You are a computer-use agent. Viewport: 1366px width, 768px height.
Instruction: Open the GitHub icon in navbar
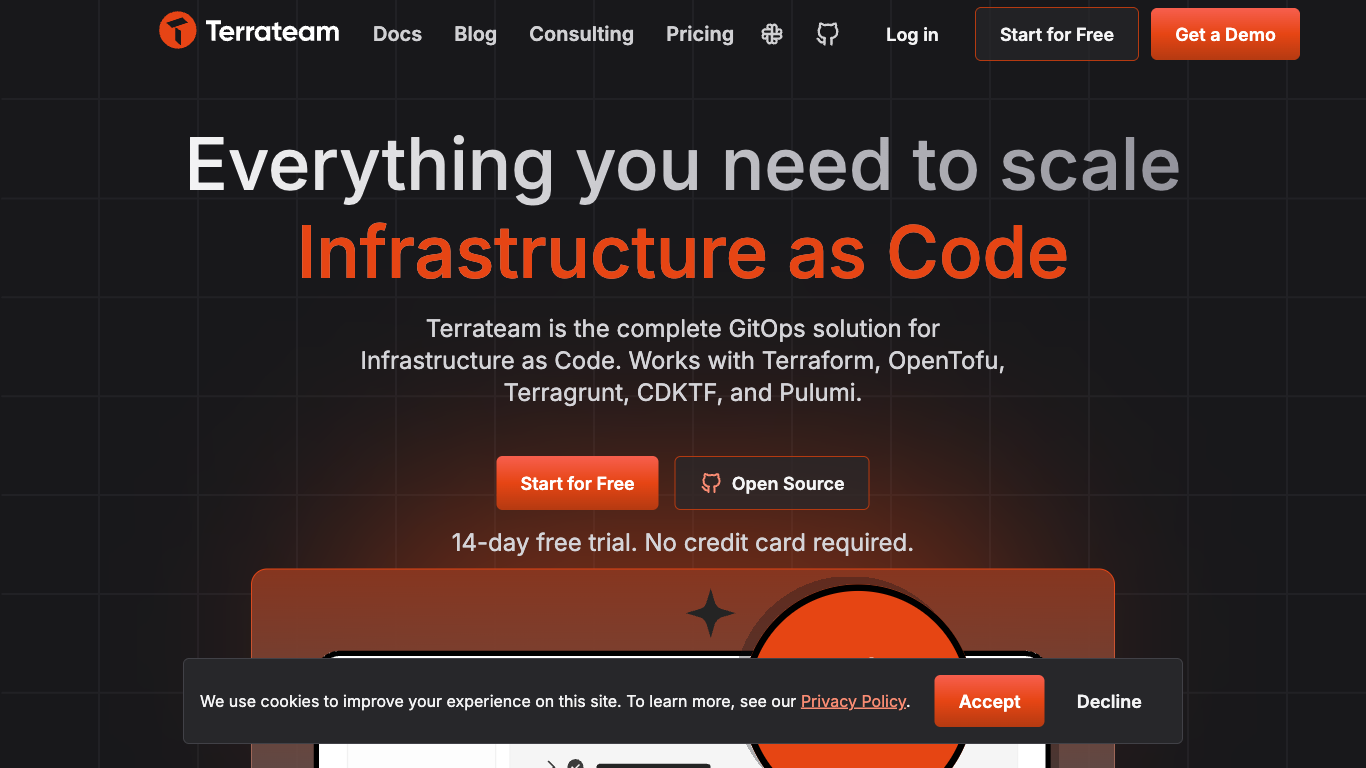pos(827,34)
